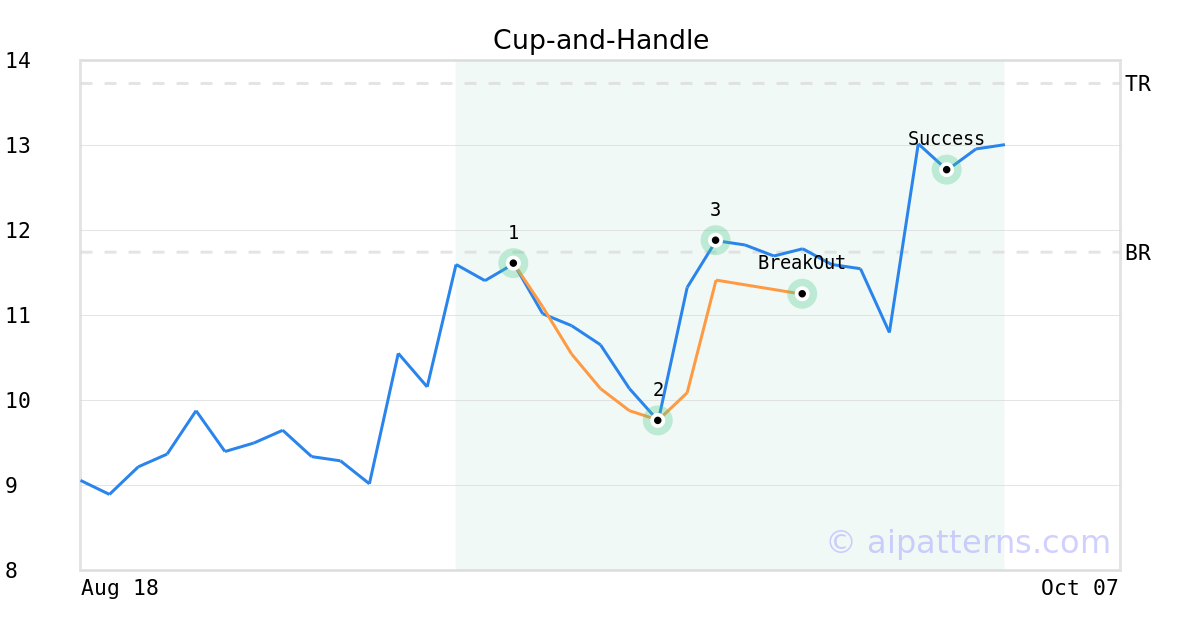1200x630 pixels.
Task: Click the Success text annotation
Action: 946,139
